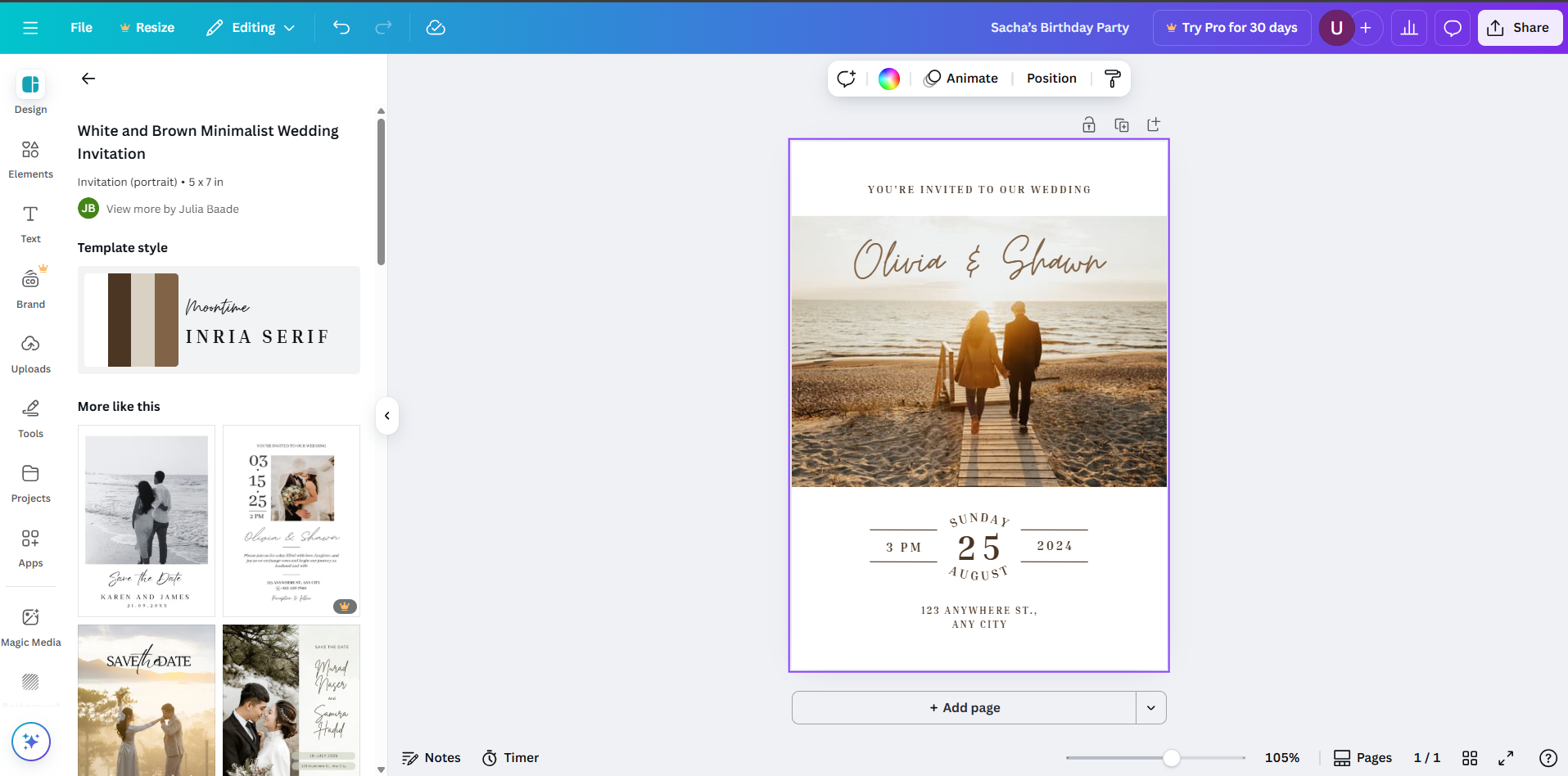Screen dimensions: 1568x776
Task: Open the Apps panel
Action: pos(31,547)
